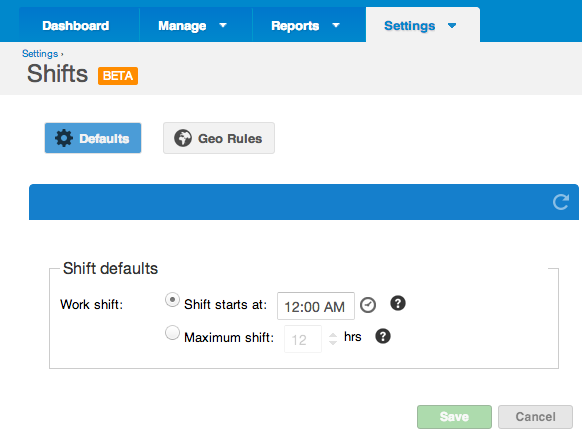Screen dimensions: 582x439
Task: Click the globe icon on Geo Rules
Action: [x=183, y=138]
